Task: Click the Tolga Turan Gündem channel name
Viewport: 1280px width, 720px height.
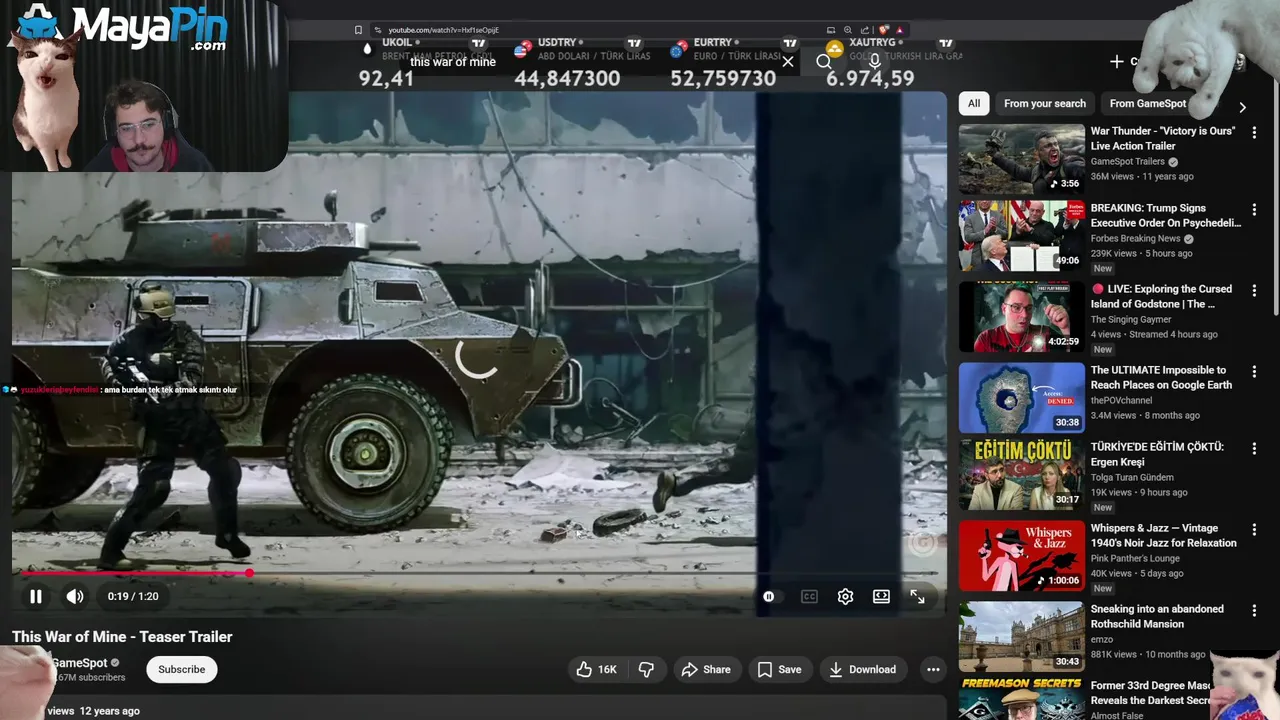Action: tap(1132, 478)
